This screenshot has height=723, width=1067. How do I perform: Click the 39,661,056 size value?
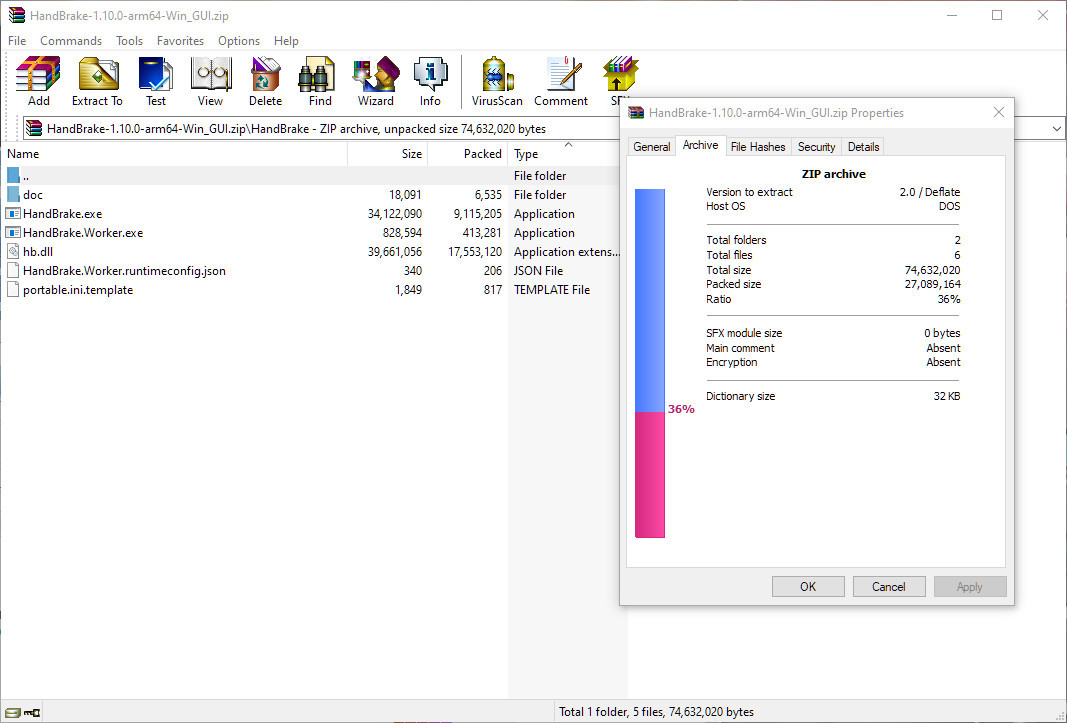[x=395, y=252]
